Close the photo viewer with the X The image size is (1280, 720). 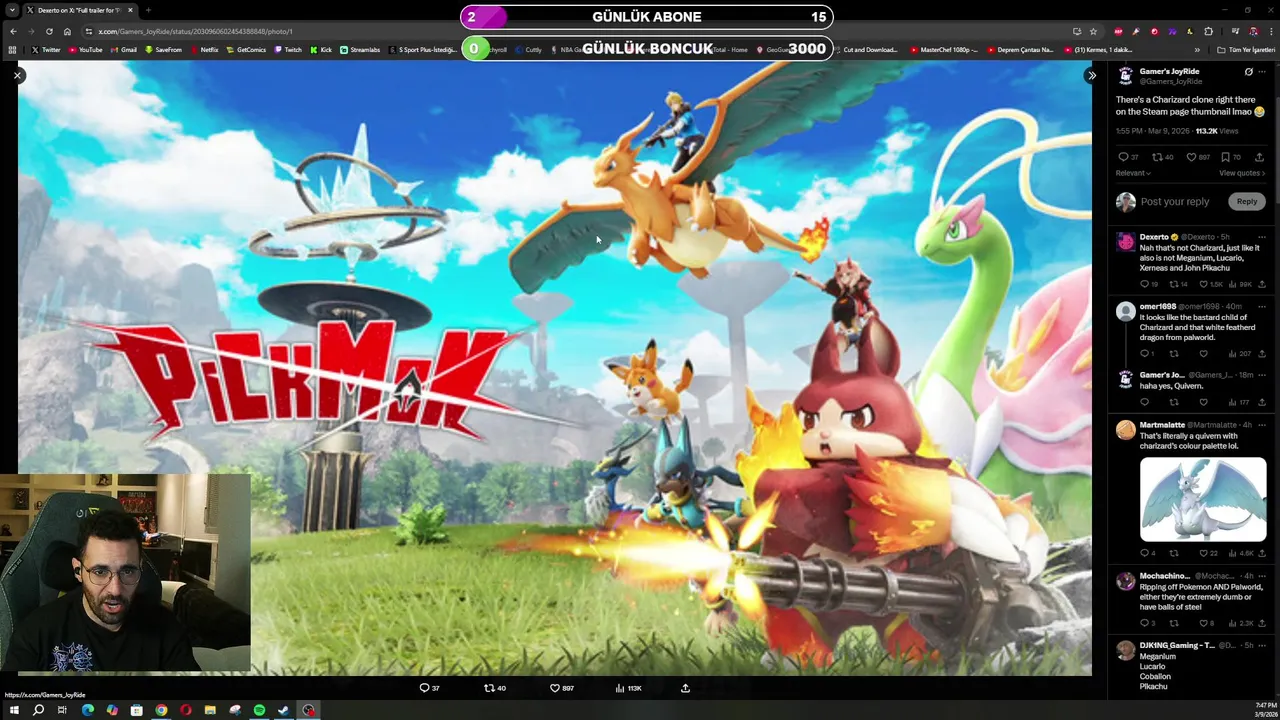coord(17,76)
